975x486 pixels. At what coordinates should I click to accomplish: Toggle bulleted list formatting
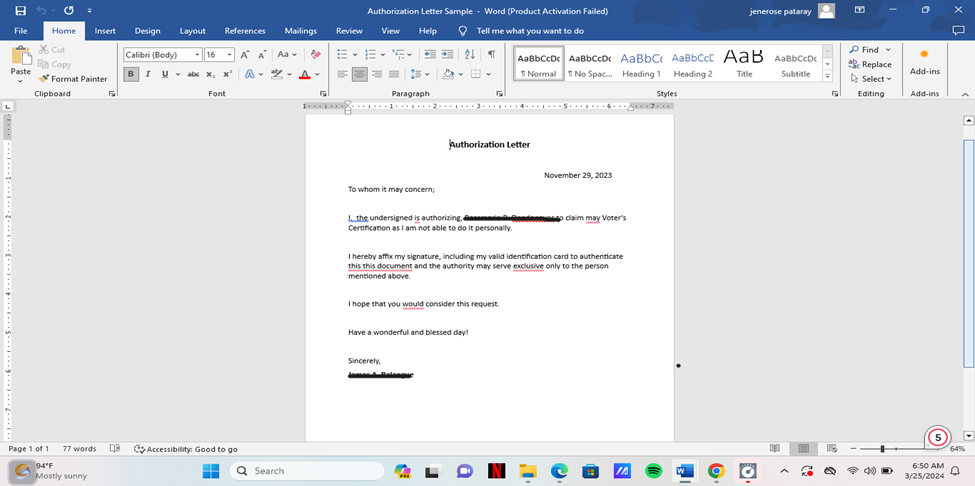click(x=343, y=55)
